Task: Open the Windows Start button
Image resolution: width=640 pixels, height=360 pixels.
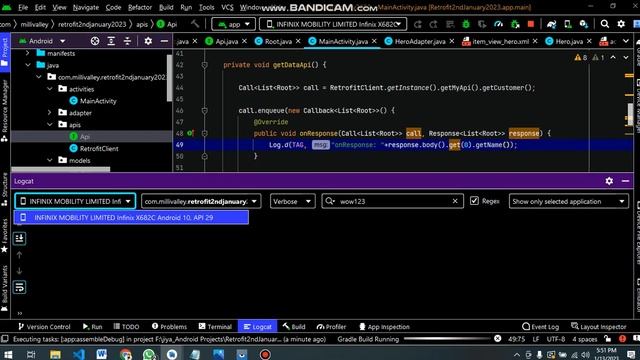Action: point(8,354)
